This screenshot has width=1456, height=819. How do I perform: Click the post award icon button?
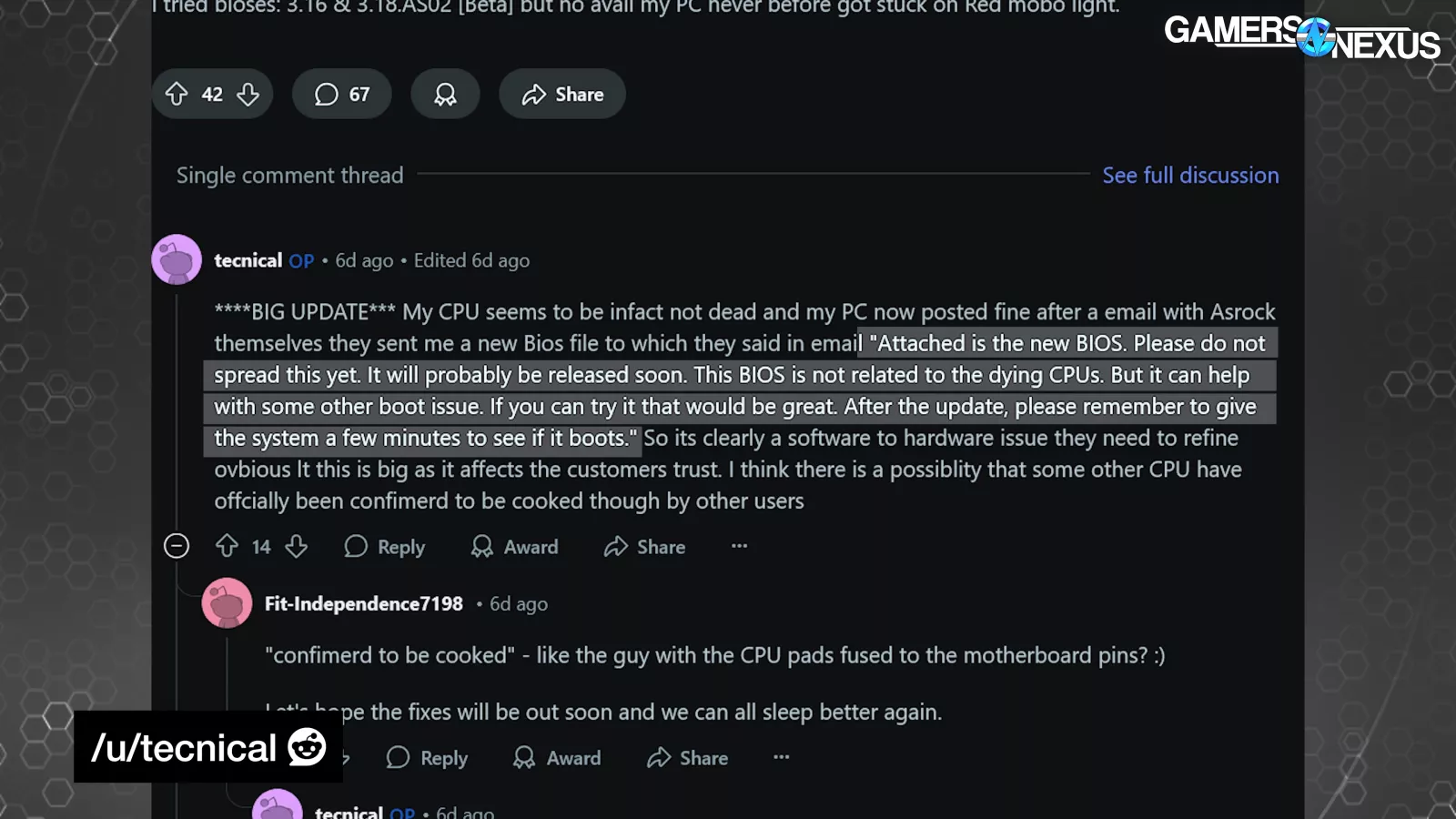(445, 94)
